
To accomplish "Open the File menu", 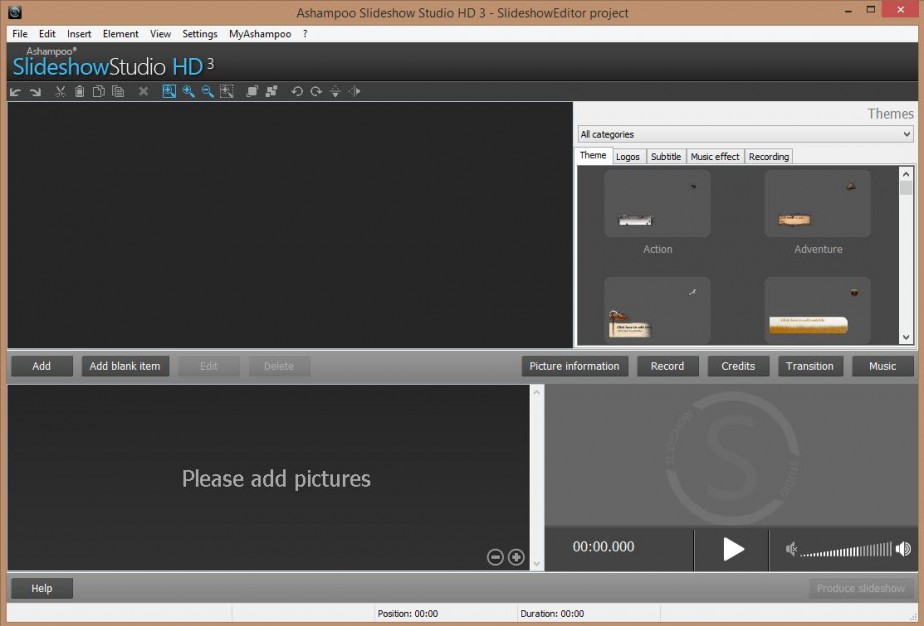I will click(20, 34).
